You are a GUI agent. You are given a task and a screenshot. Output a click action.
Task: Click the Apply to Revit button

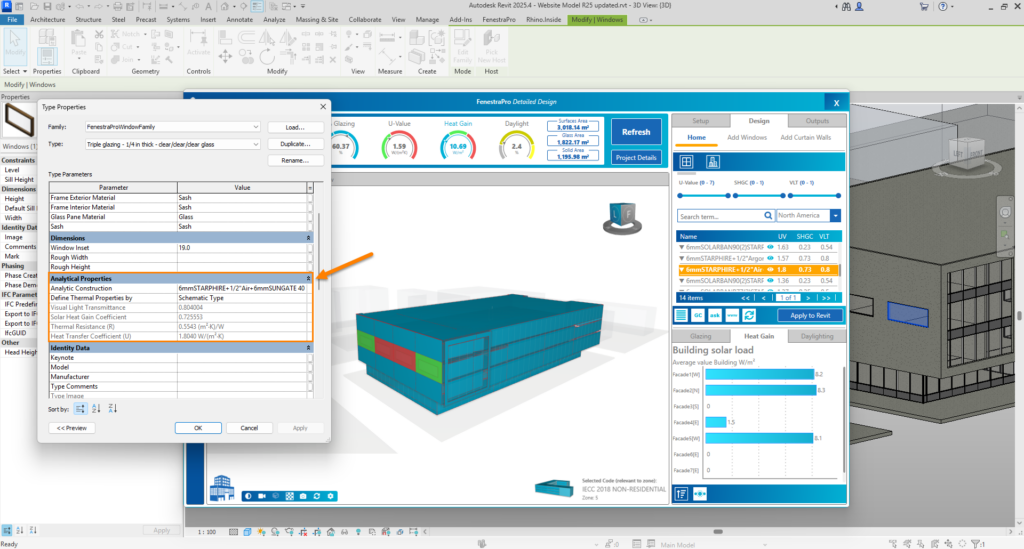coord(810,315)
